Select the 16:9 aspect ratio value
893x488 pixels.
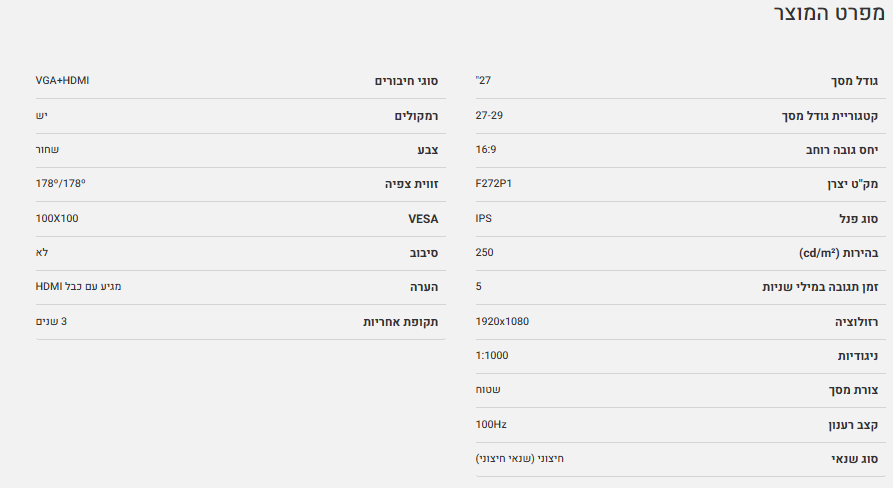point(487,149)
